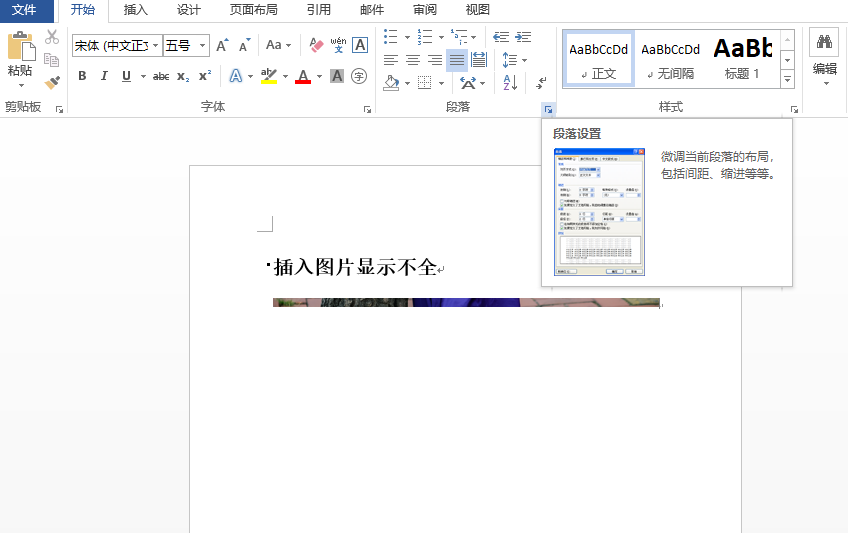This screenshot has height=533, width=848.
Task: Open the Change Case Aa dropdown
Action: (278, 45)
